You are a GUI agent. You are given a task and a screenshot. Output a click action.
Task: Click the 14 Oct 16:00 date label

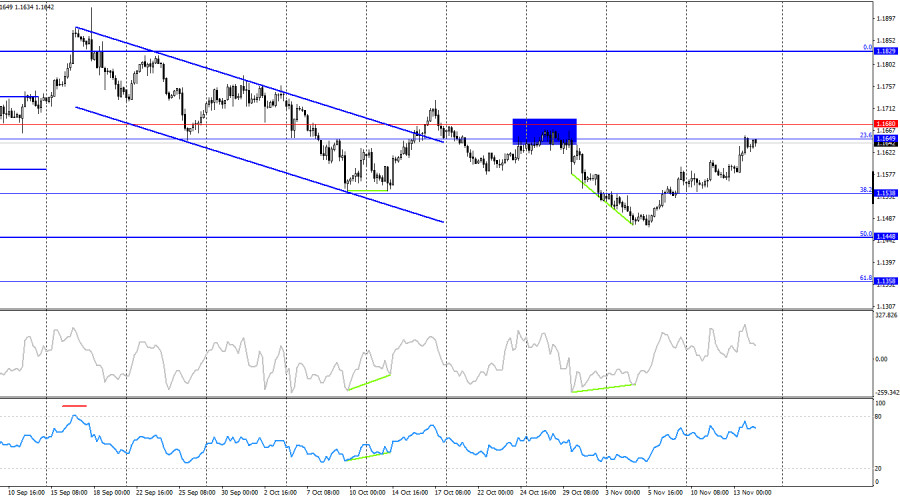[x=410, y=493]
